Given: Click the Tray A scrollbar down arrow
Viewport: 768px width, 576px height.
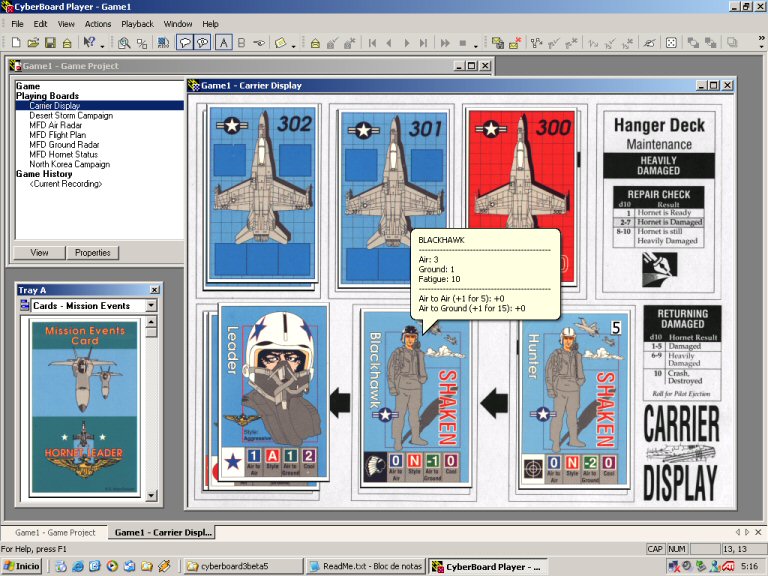Looking at the screenshot, I should coord(151,496).
